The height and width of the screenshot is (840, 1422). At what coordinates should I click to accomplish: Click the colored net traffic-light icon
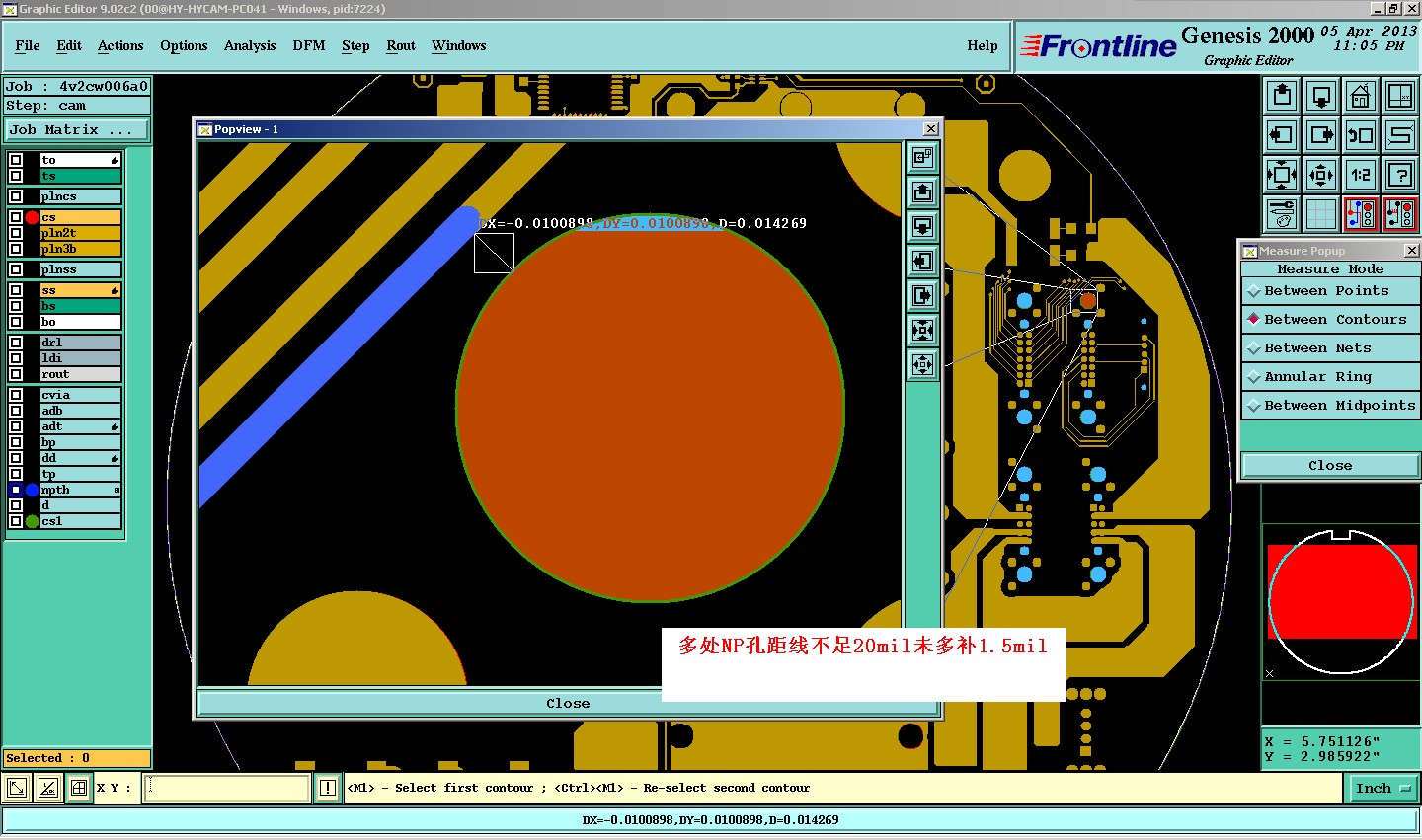(1361, 213)
